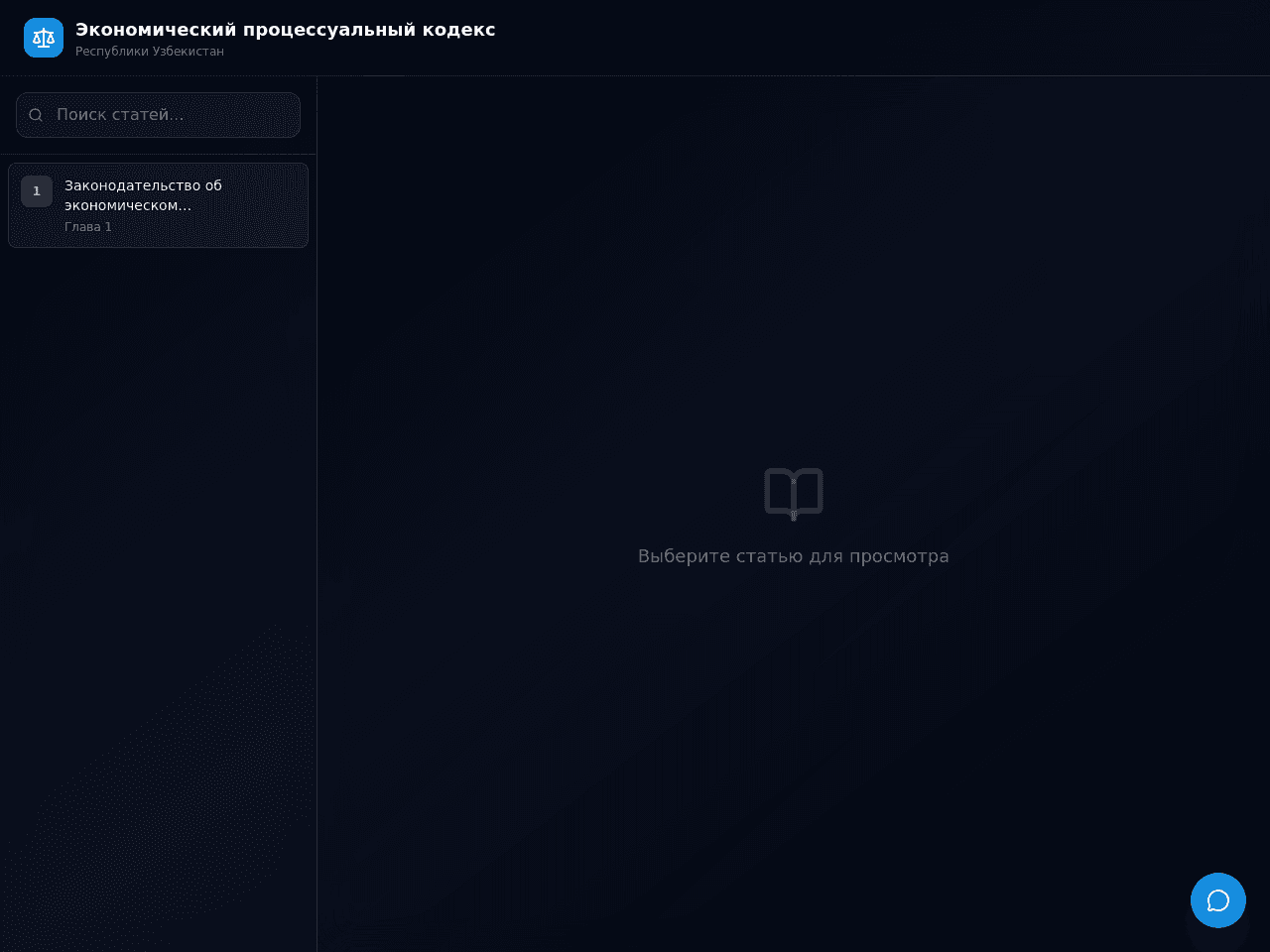Click the number 1 badge of the article

pyautogui.click(x=37, y=191)
